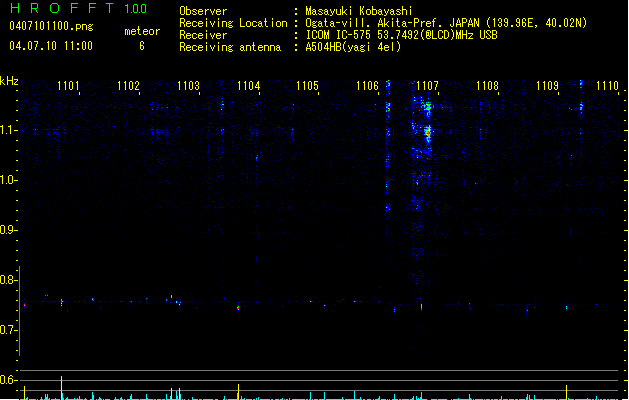Click the 1107 time marker
The width and height of the screenshot is (629, 400).
click(428, 86)
